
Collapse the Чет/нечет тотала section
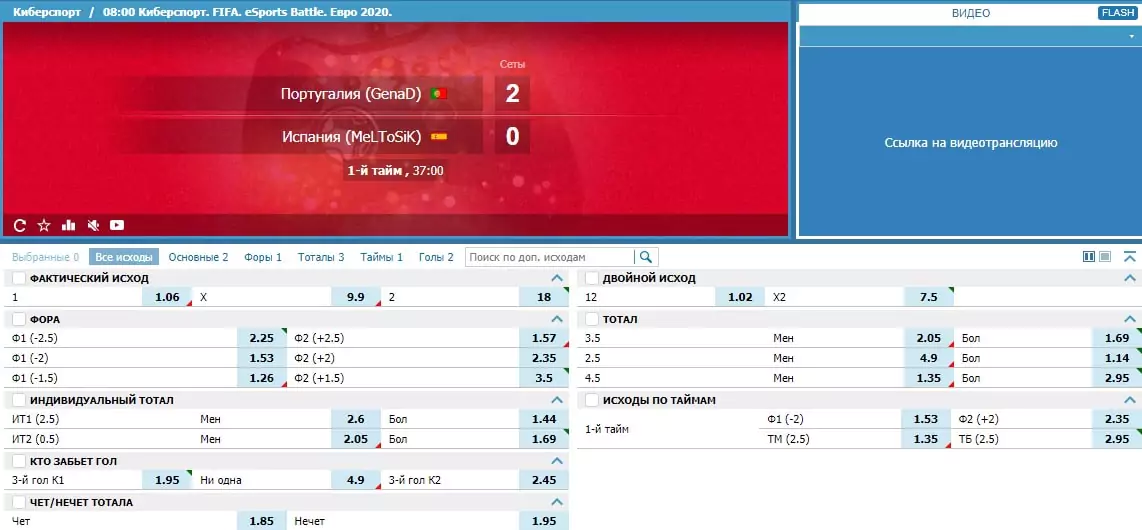pos(557,502)
